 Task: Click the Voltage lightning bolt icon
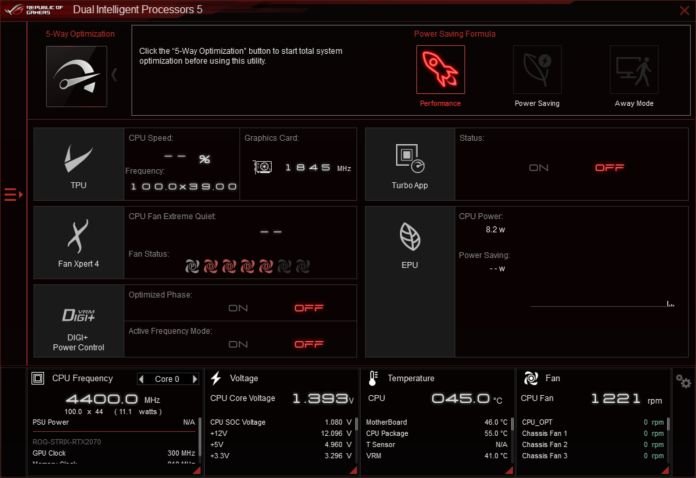click(216, 378)
